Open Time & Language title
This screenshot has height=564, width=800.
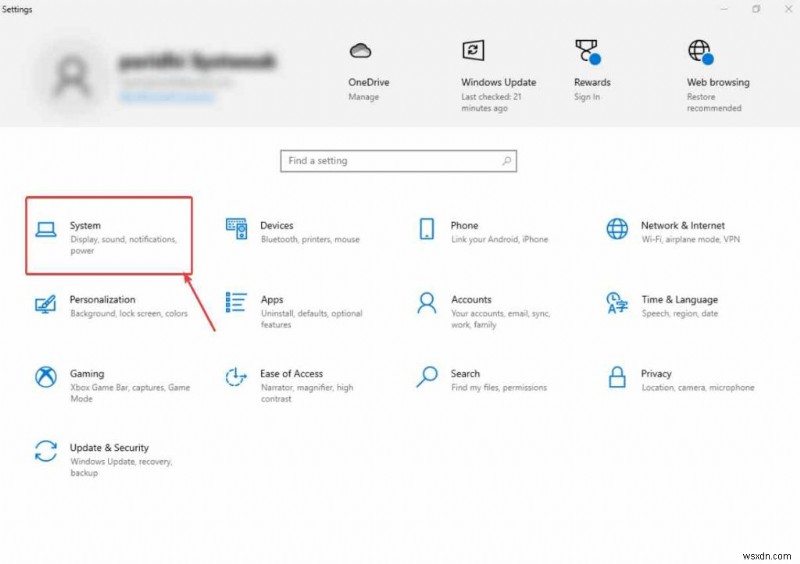pos(680,300)
